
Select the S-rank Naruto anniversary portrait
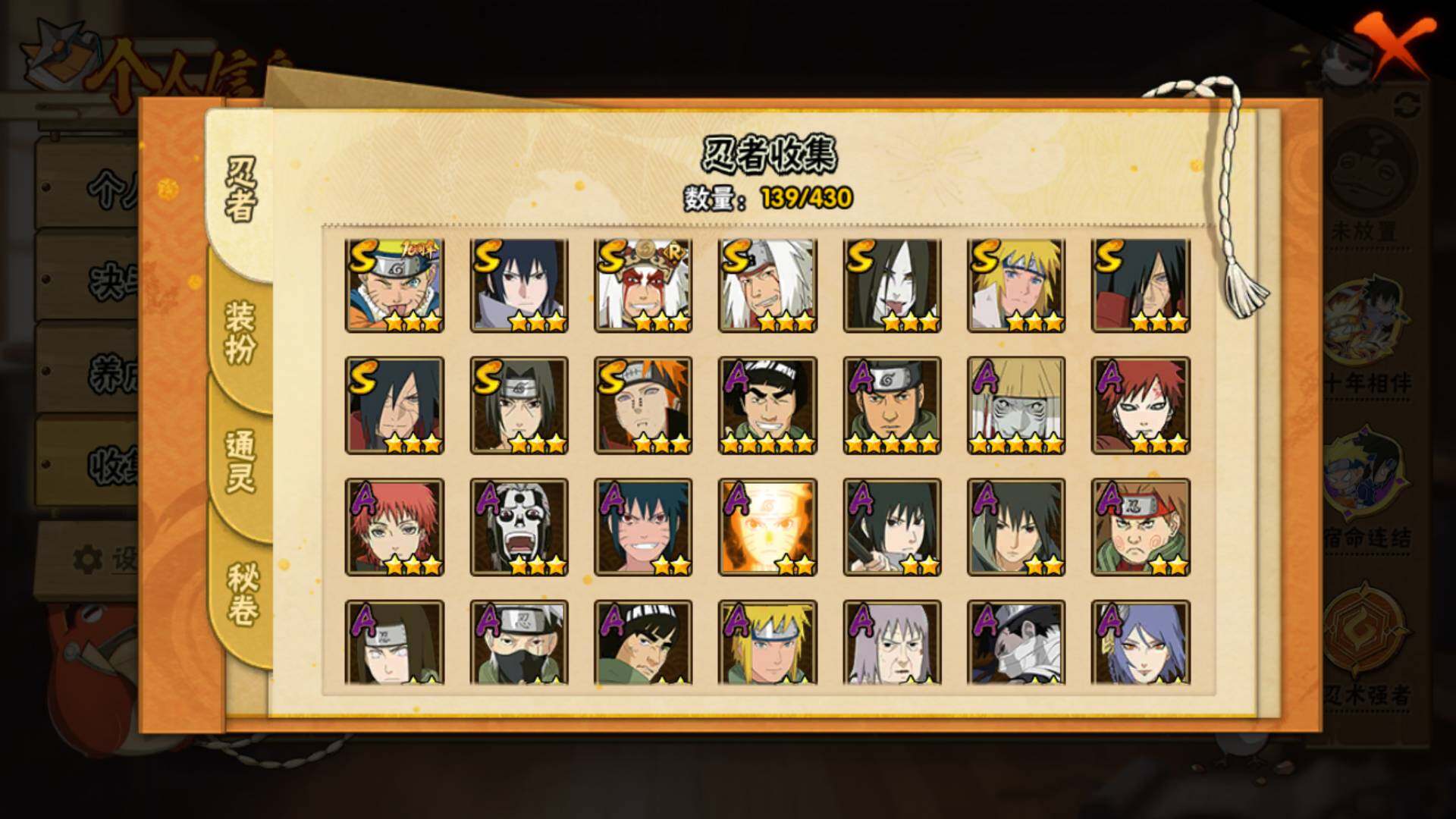click(394, 286)
